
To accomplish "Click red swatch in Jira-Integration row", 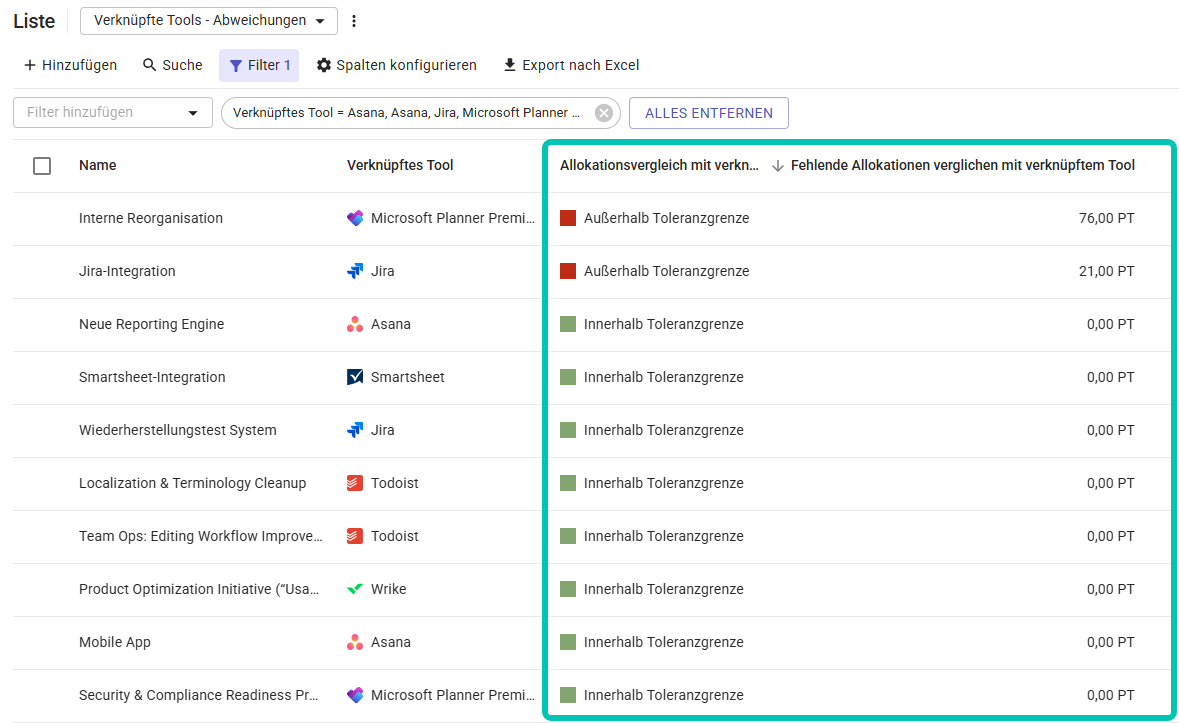I will coord(568,271).
